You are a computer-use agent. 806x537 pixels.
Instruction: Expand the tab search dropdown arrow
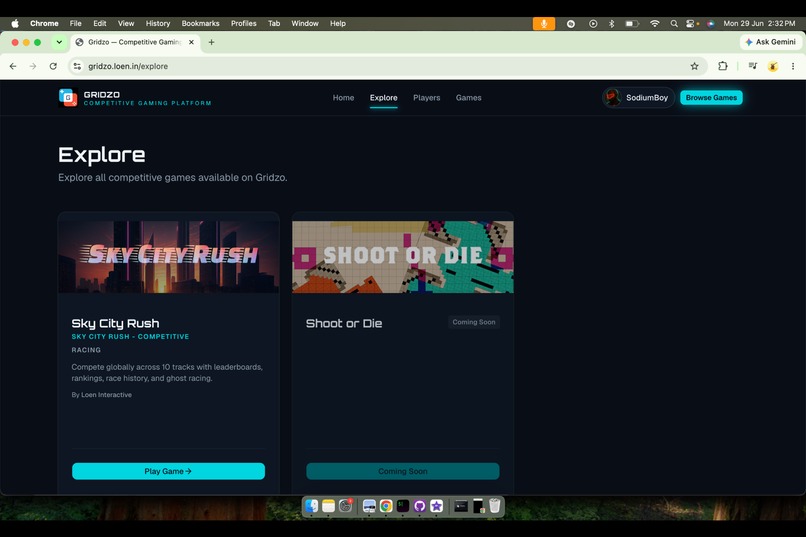(x=59, y=42)
